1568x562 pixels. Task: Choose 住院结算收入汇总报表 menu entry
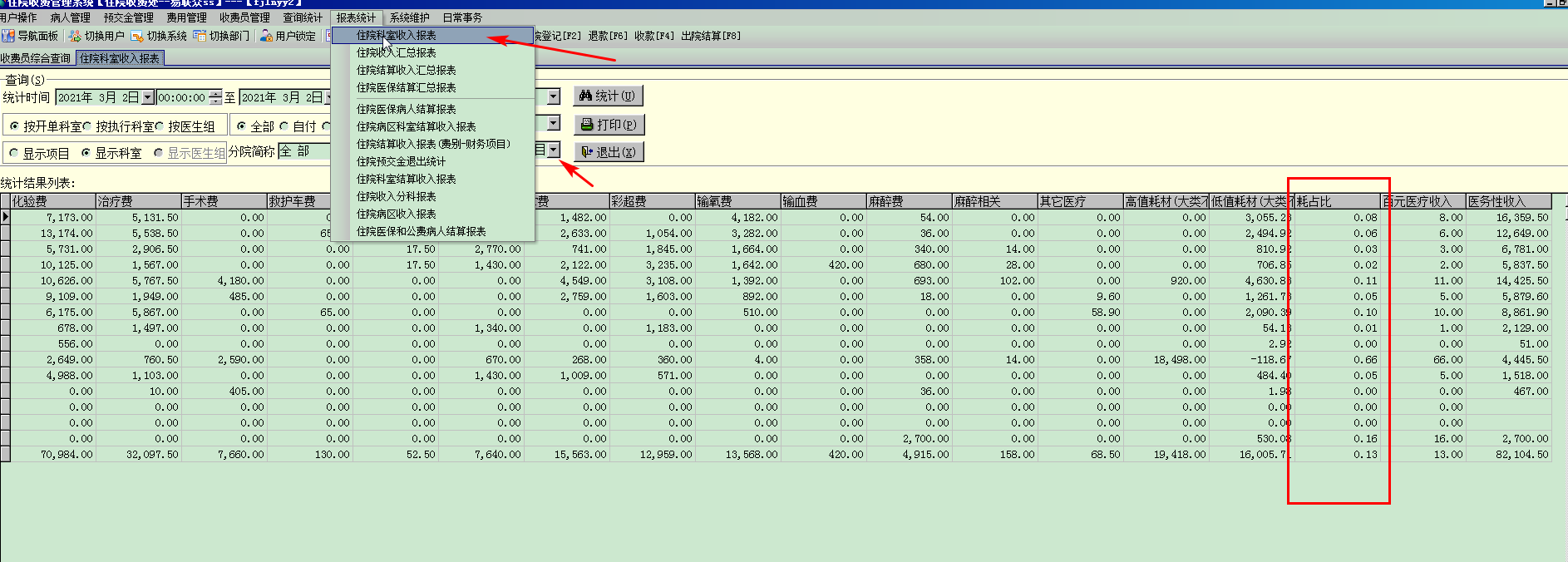click(x=432, y=70)
